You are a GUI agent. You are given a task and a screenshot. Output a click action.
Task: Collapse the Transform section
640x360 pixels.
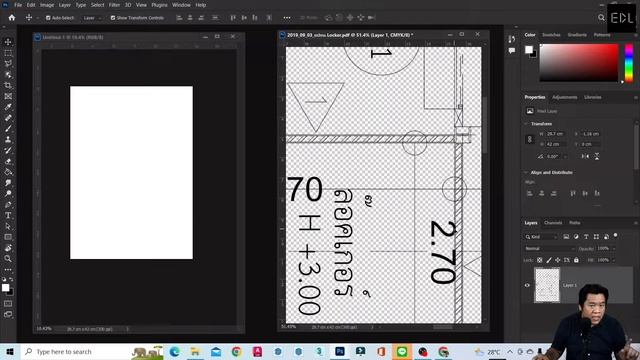526,124
